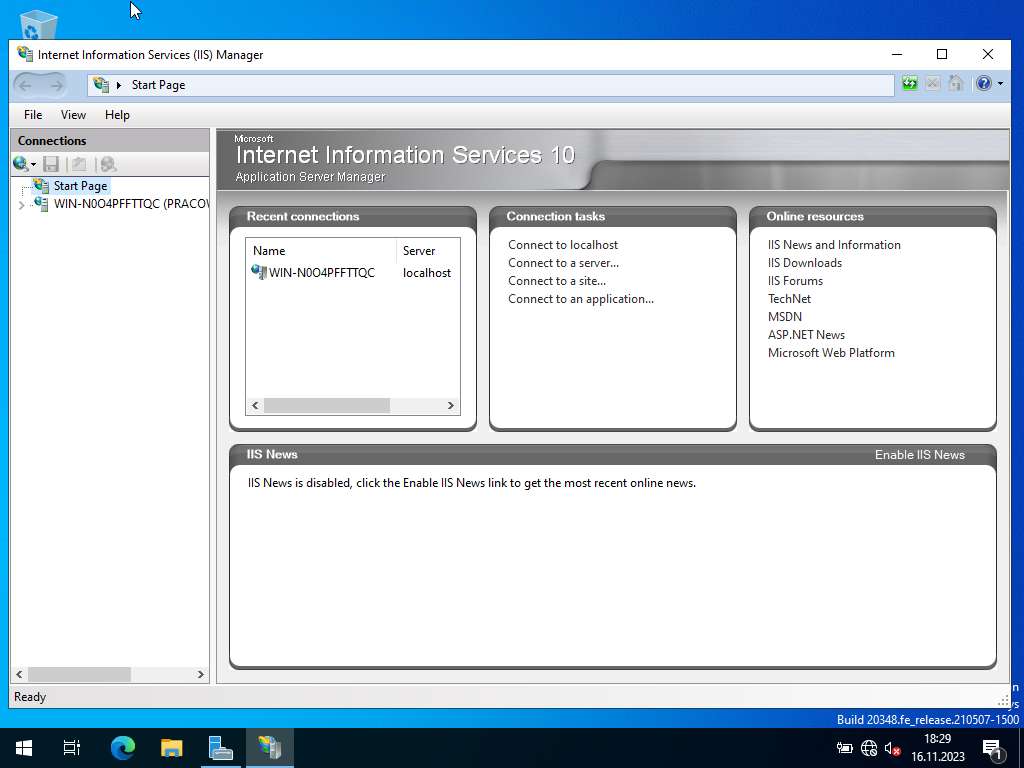Open the Recycle Bin desktop icon
This screenshot has height=768, width=1024.
click(39, 24)
